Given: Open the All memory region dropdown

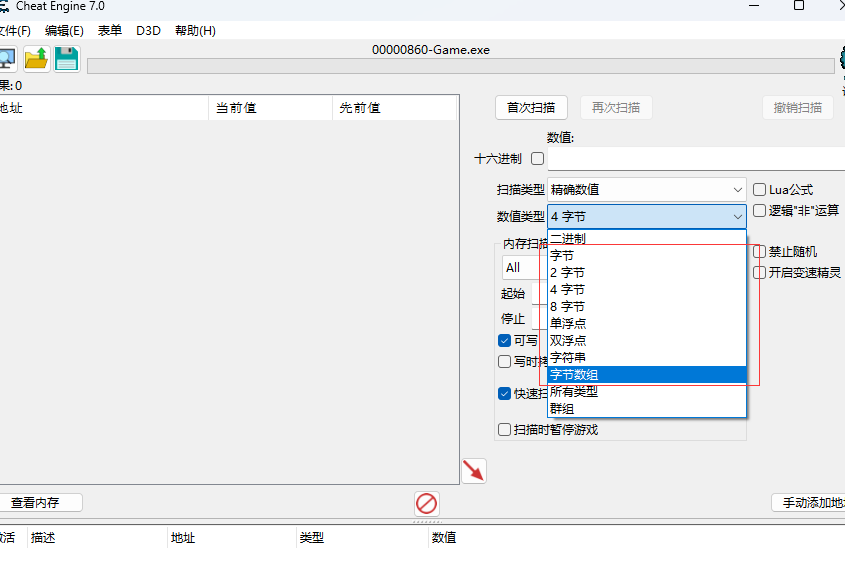Looking at the screenshot, I should point(524,268).
